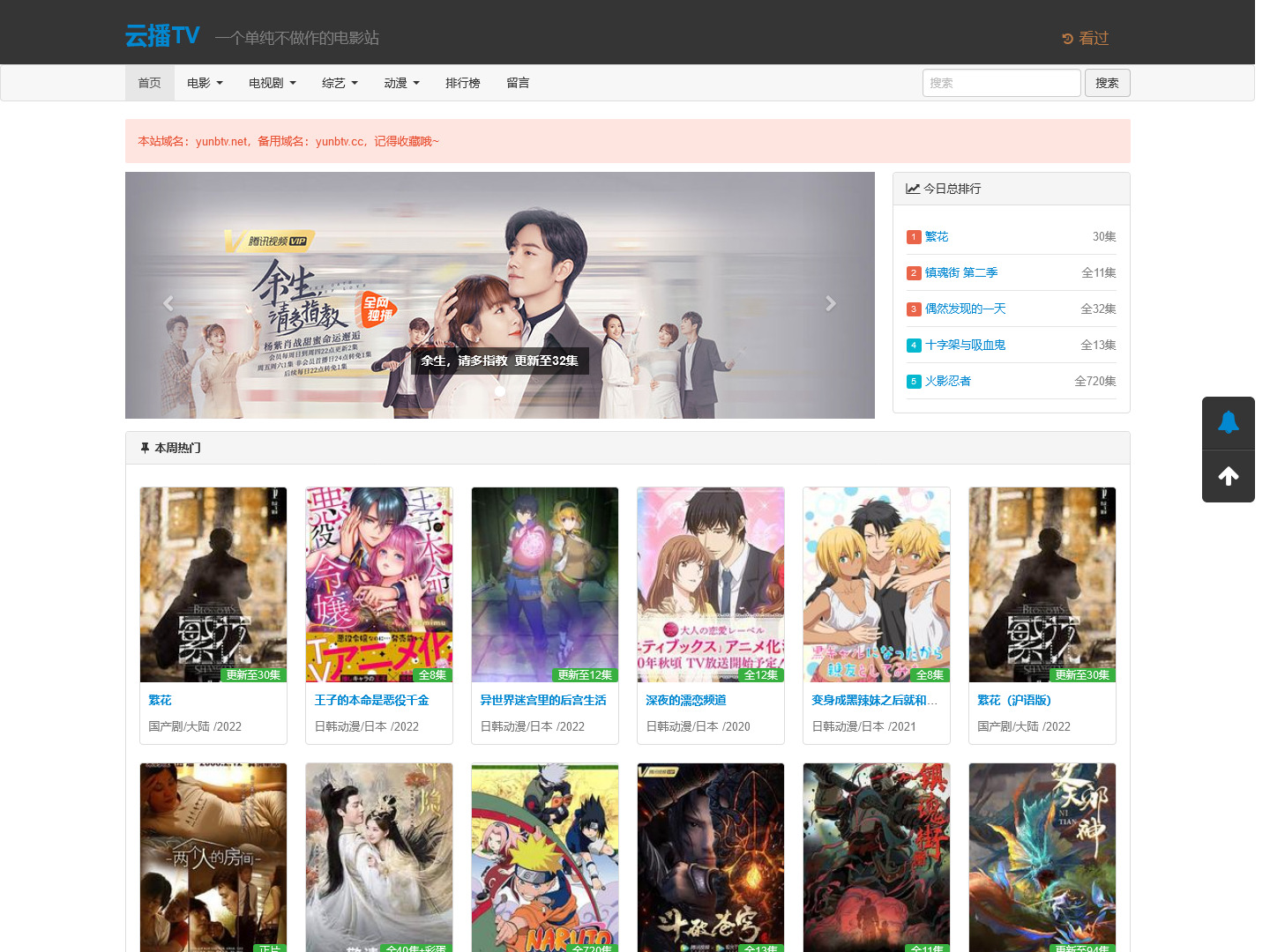Click the history icon beside 看过
Viewport: 1270px width, 952px height.
1067,39
